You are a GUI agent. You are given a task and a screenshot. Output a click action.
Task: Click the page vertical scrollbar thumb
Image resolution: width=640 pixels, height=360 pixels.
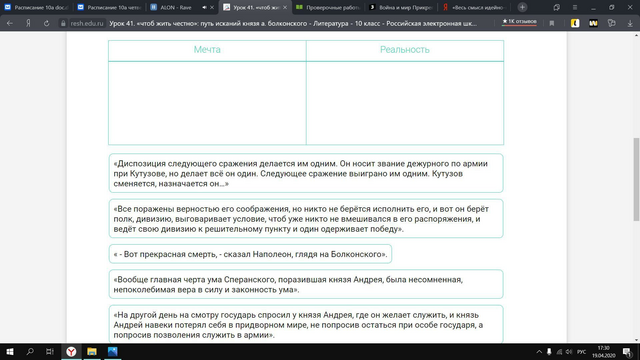(x=636, y=180)
